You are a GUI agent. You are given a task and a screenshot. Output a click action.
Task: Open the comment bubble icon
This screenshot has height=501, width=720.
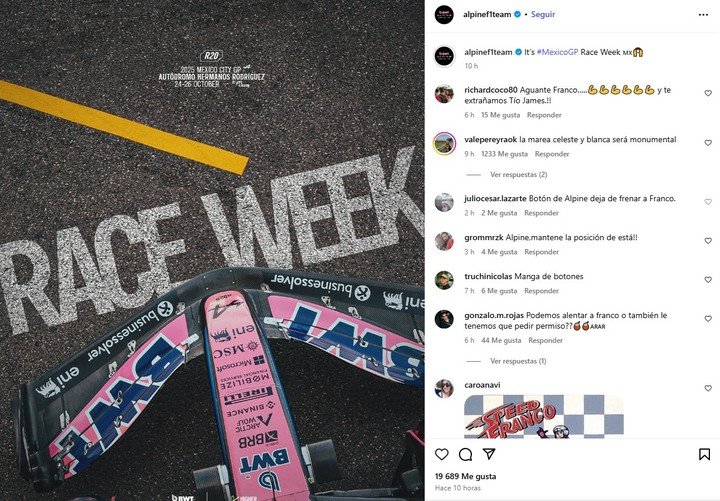point(465,454)
